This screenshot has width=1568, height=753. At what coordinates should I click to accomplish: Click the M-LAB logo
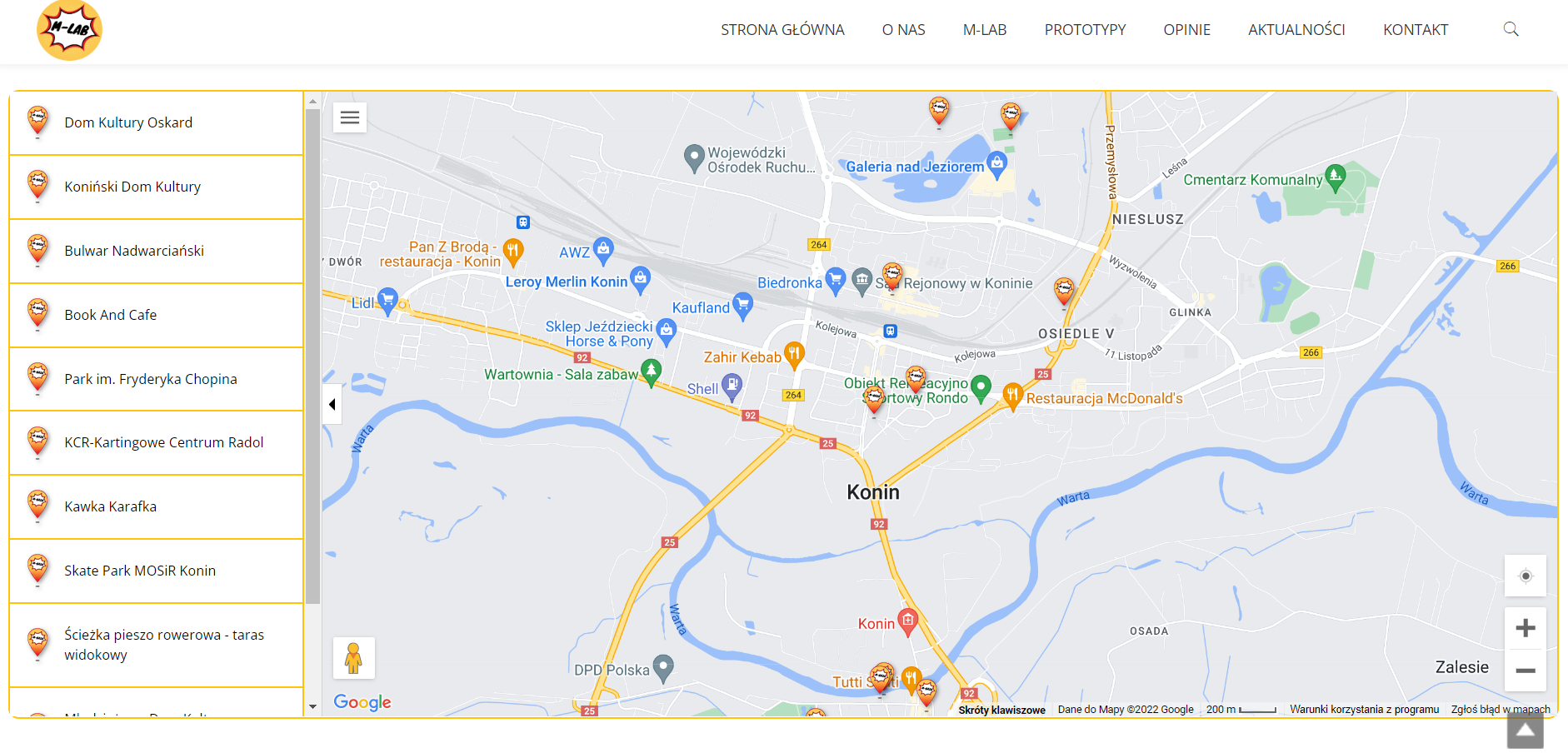(x=70, y=31)
